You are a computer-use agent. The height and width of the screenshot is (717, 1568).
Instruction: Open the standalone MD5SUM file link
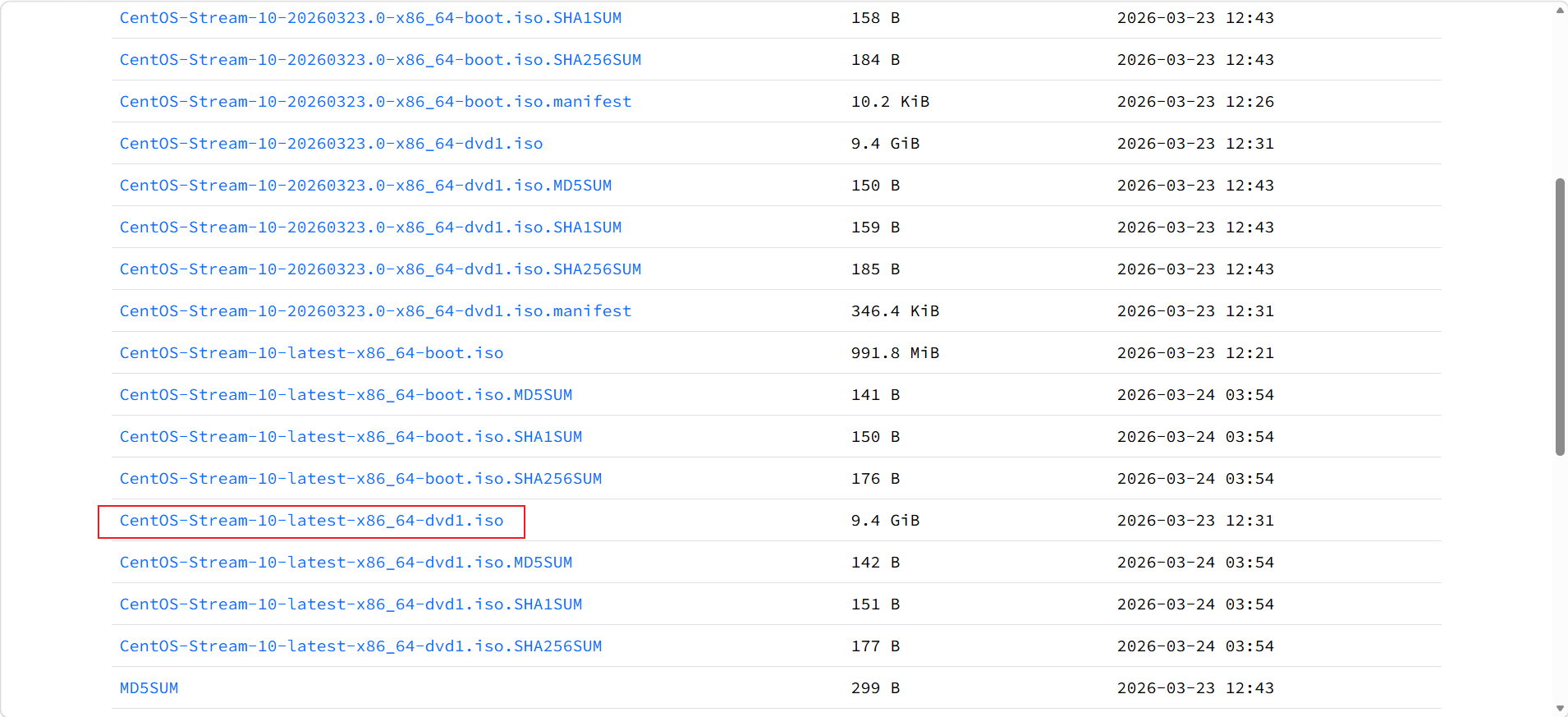pos(149,688)
